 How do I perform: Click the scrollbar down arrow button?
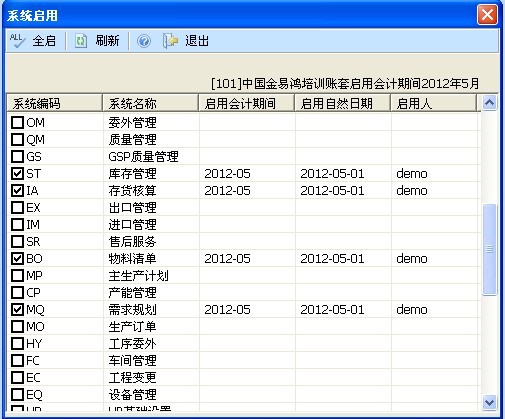coord(490,403)
